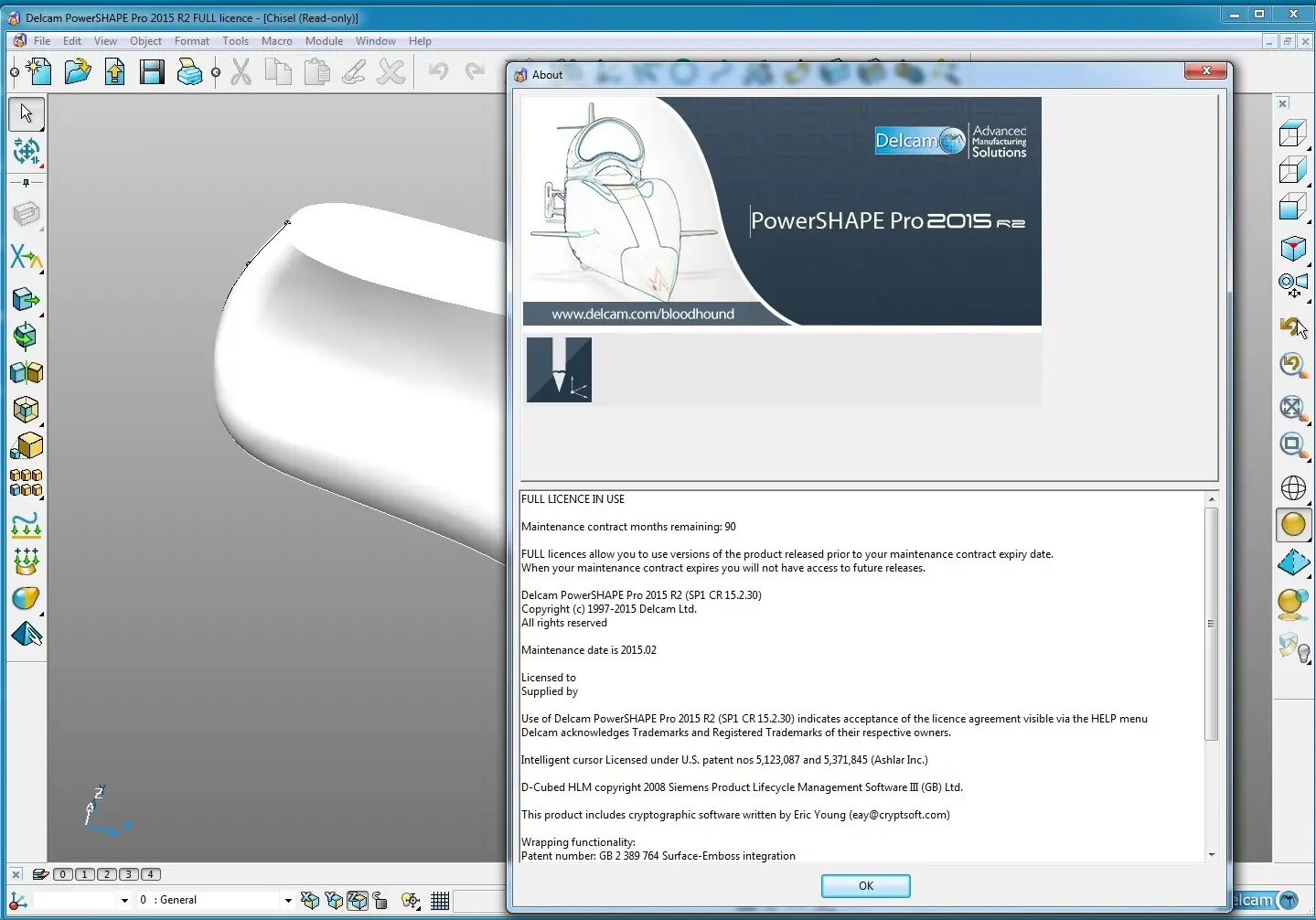1316x920 pixels.
Task: Open a model with the folder icon
Action: pos(78,71)
